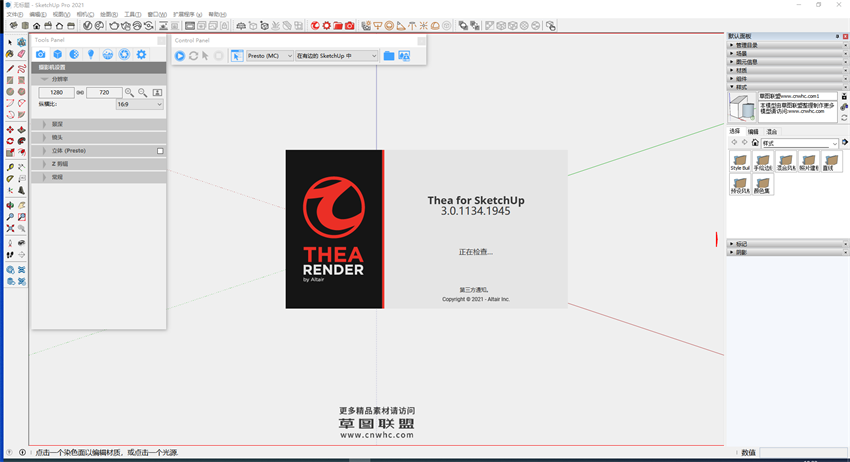Click the refresh render icon in Control Panel
This screenshot has height=462, width=850.
[x=193, y=56]
